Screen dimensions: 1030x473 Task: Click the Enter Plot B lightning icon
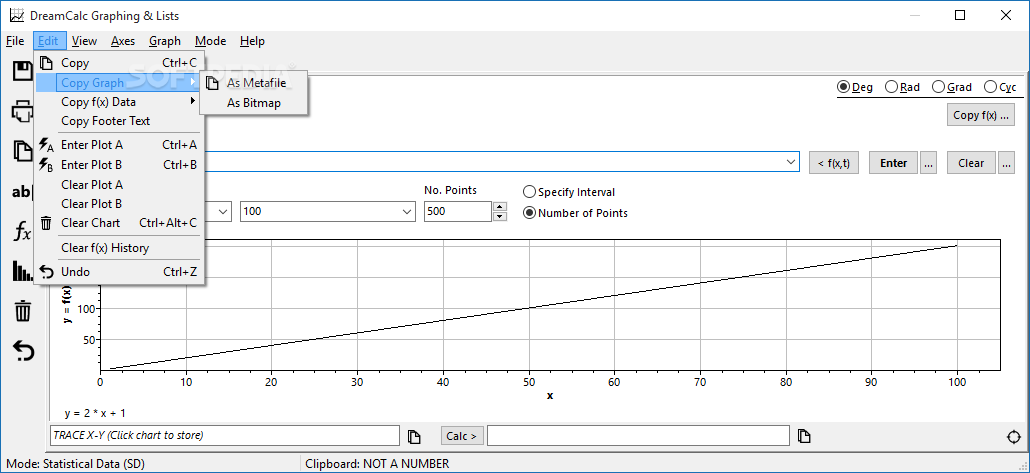point(46,165)
